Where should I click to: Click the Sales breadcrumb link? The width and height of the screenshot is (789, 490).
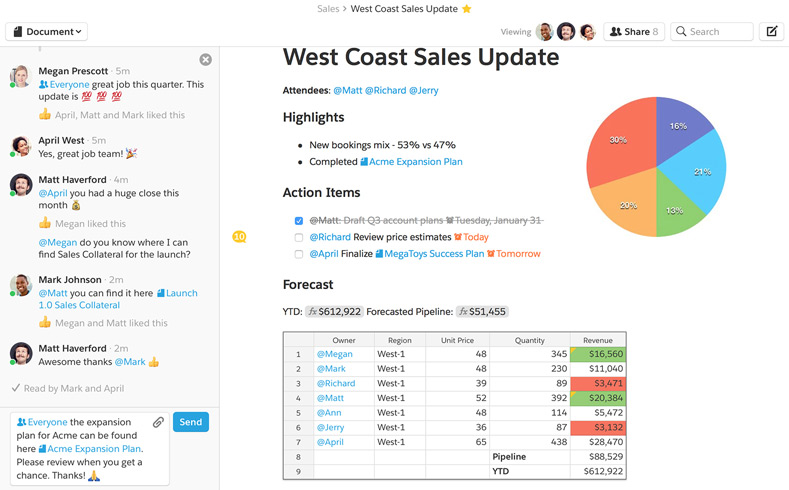pyautogui.click(x=328, y=9)
